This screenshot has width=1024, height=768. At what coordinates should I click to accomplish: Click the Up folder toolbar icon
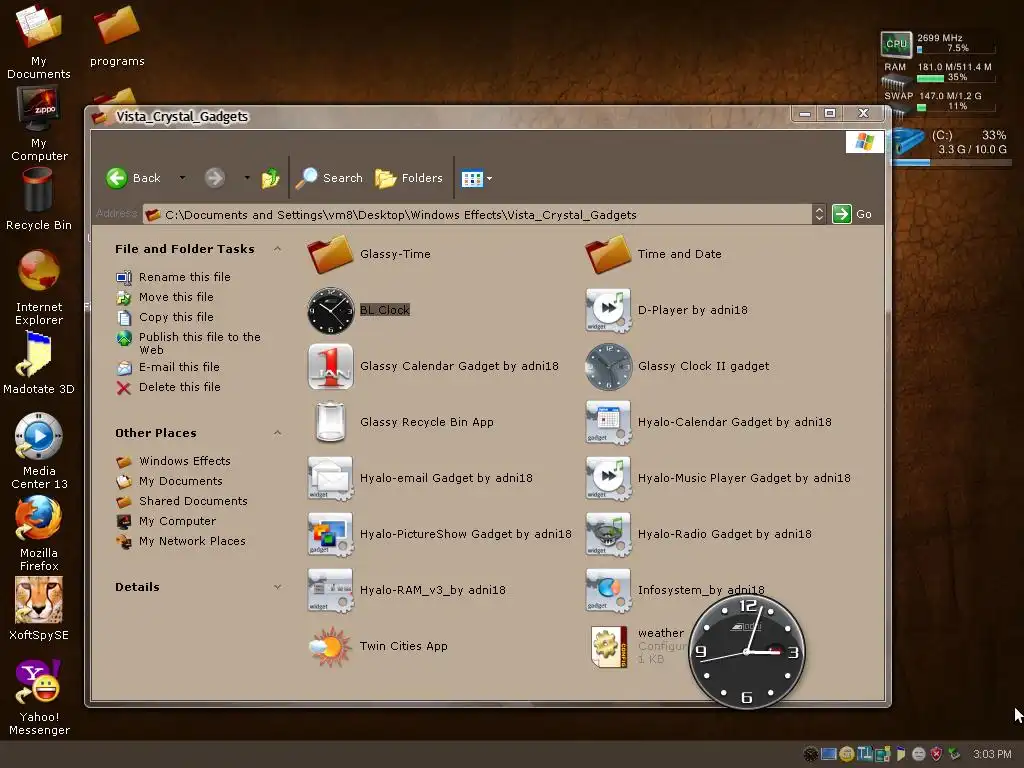[x=270, y=178]
